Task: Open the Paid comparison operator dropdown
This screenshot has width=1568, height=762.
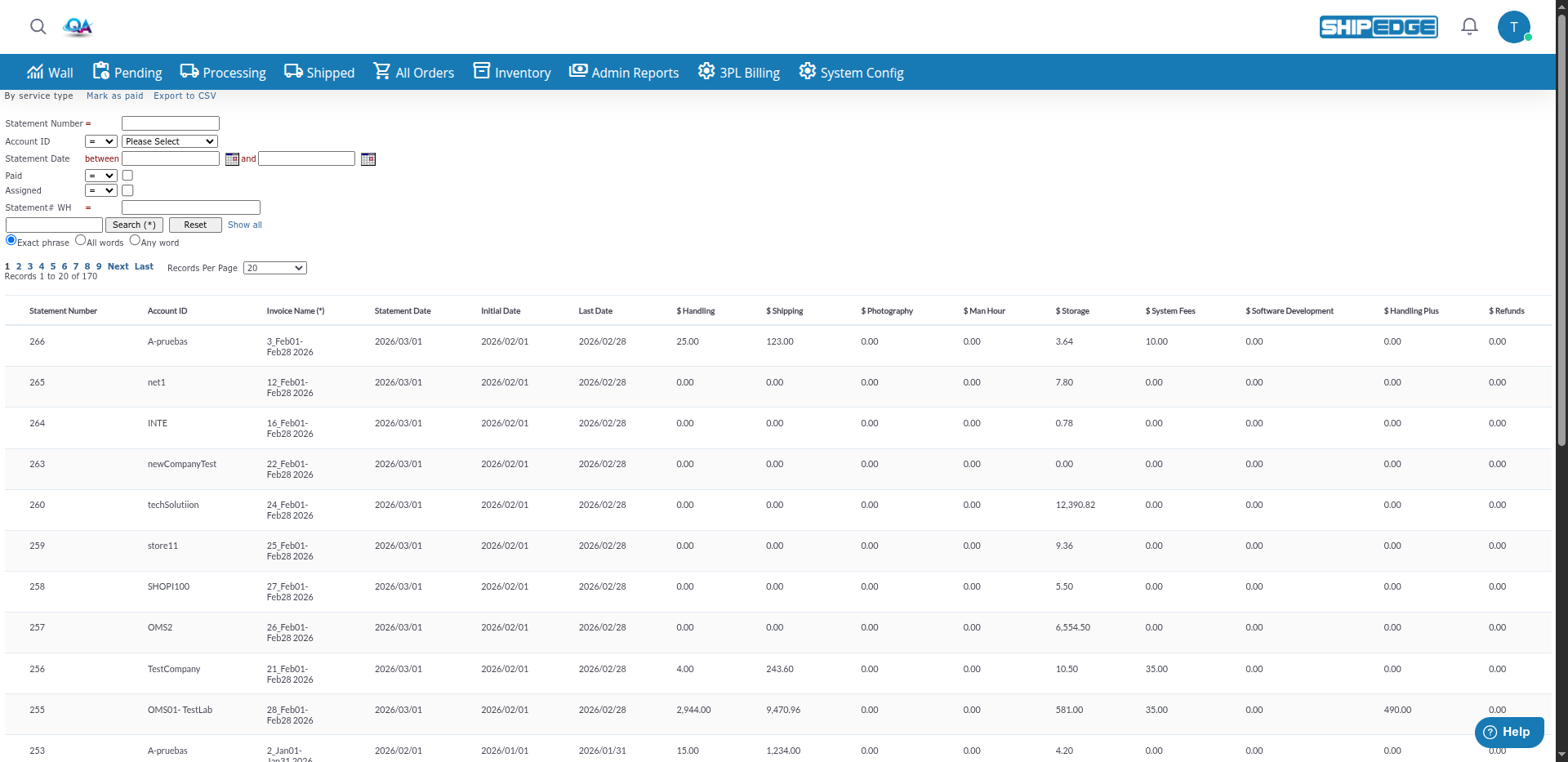Action: [100, 175]
